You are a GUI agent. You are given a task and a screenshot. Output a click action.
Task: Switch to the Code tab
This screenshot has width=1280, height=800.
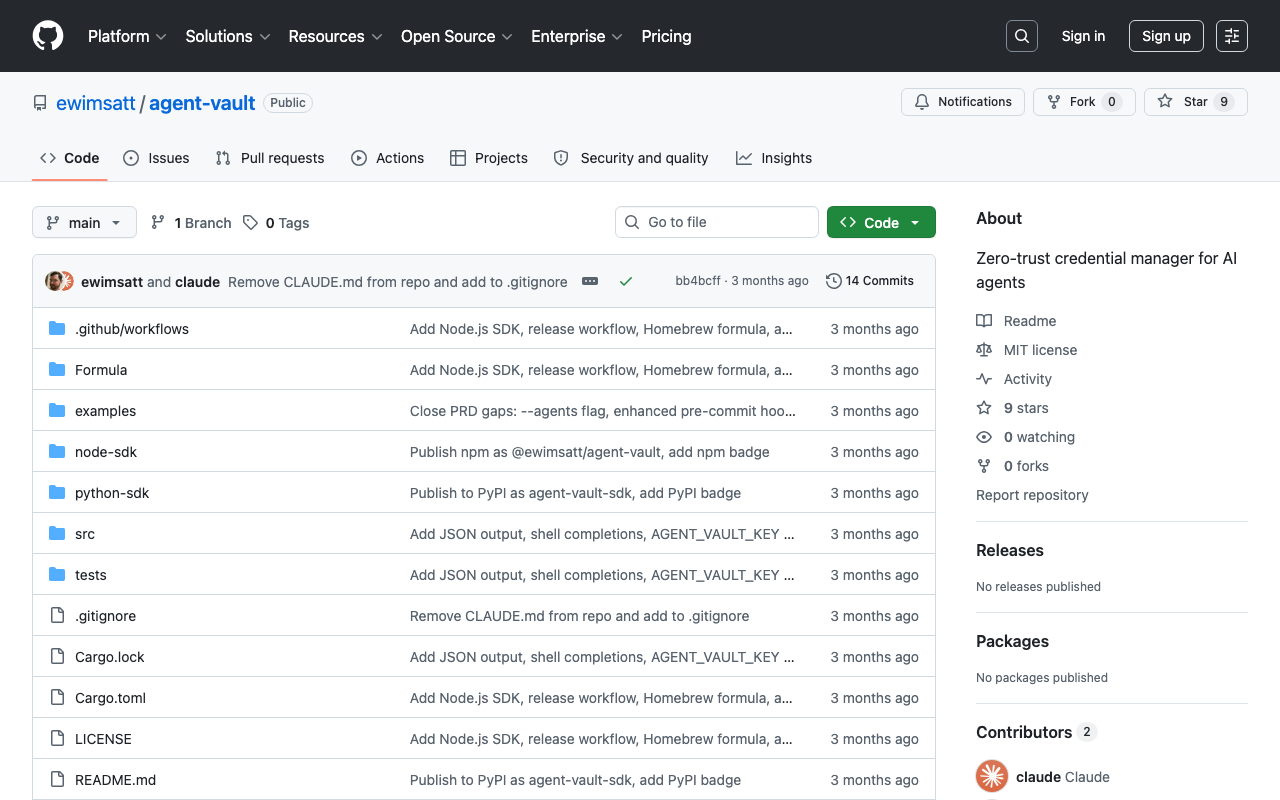(x=69, y=158)
